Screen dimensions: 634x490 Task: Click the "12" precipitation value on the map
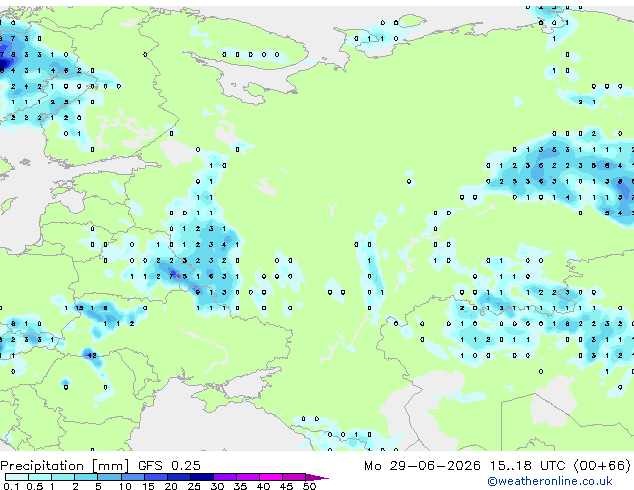[x=92, y=355]
